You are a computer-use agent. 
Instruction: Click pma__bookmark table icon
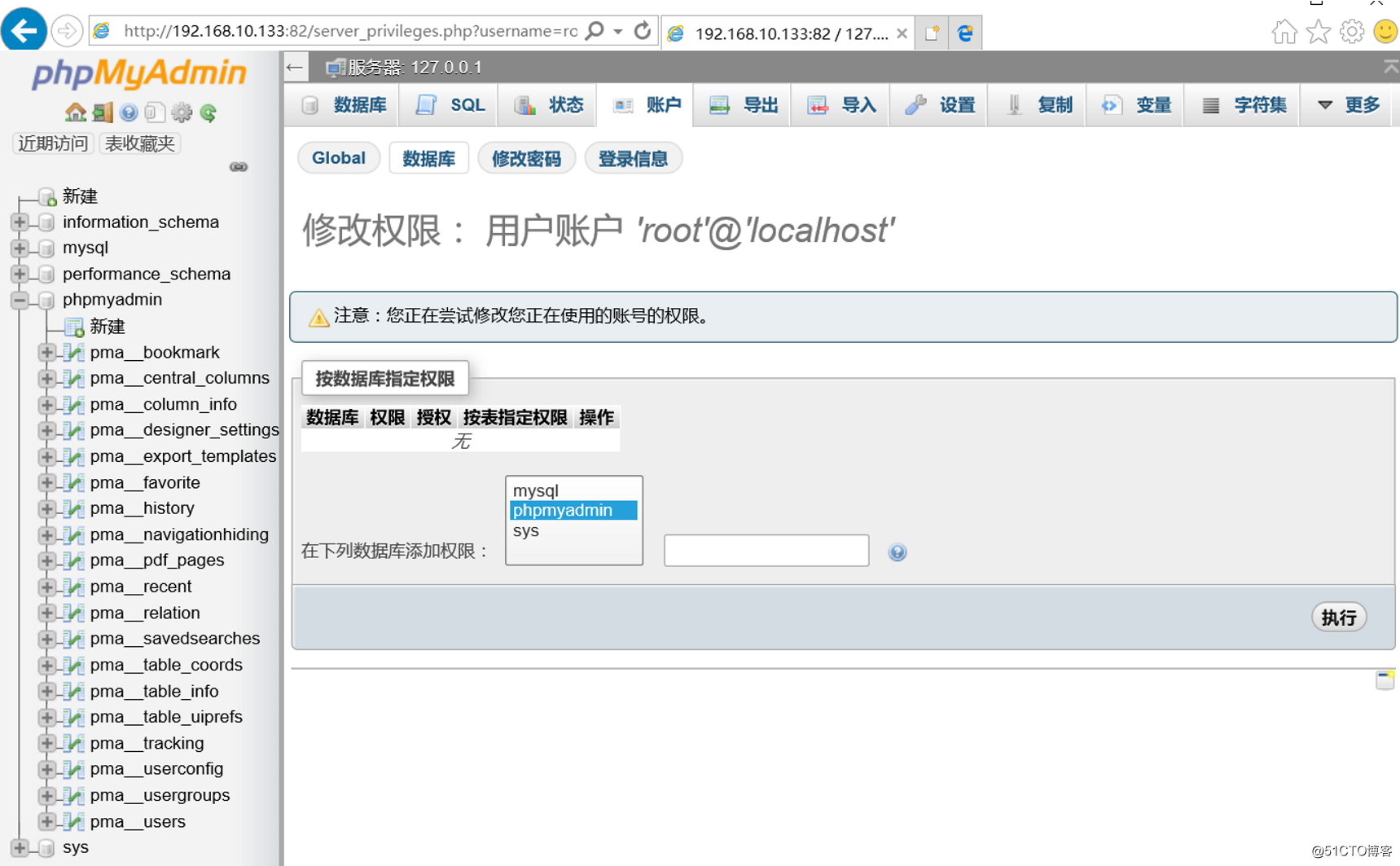(x=74, y=353)
